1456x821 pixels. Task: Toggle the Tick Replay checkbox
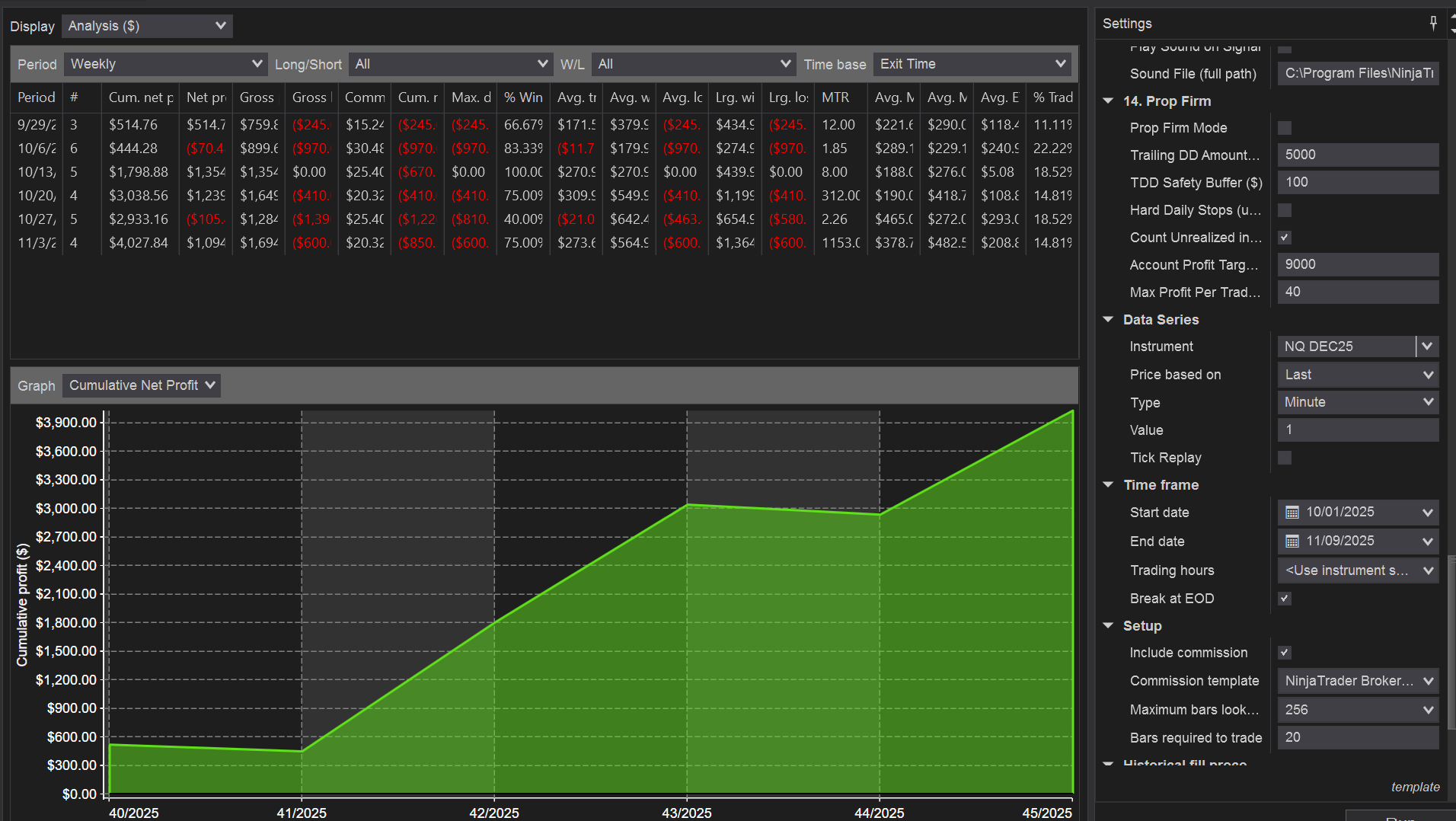1285,458
